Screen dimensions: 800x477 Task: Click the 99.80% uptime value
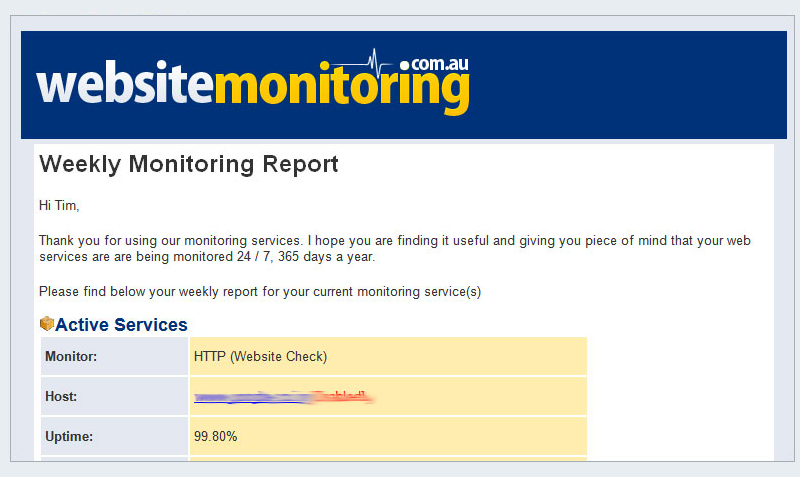215,437
